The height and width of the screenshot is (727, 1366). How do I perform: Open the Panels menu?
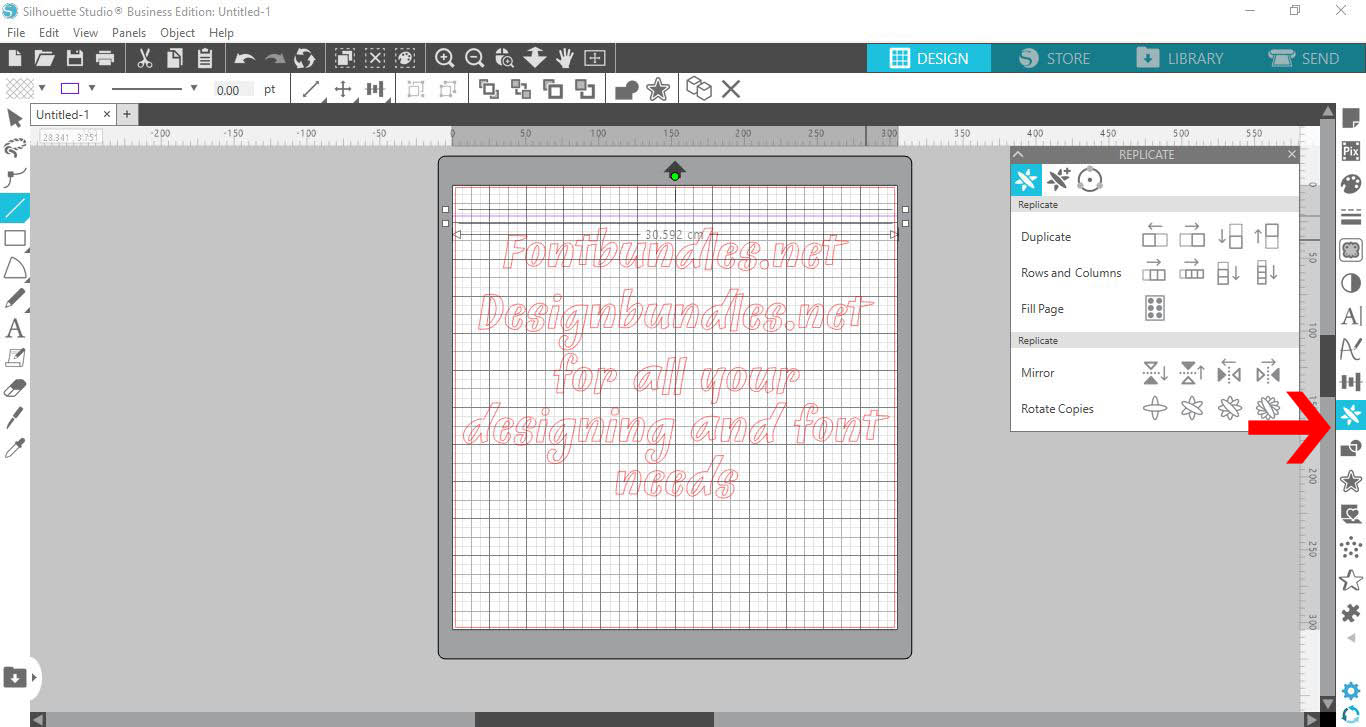pos(129,33)
